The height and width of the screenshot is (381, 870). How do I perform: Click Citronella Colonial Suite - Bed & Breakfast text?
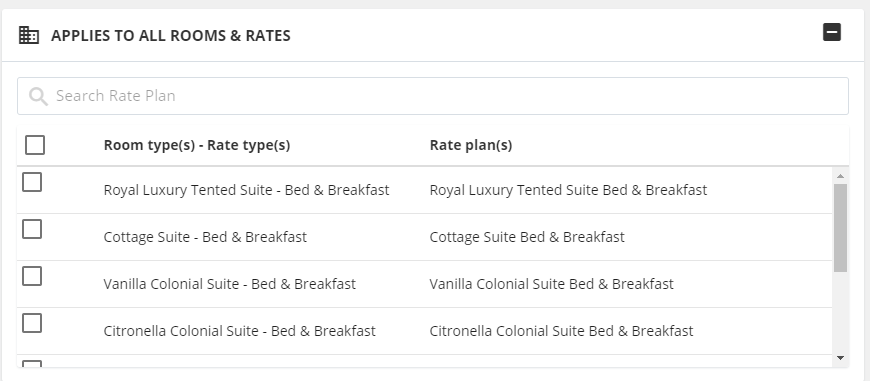click(240, 331)
